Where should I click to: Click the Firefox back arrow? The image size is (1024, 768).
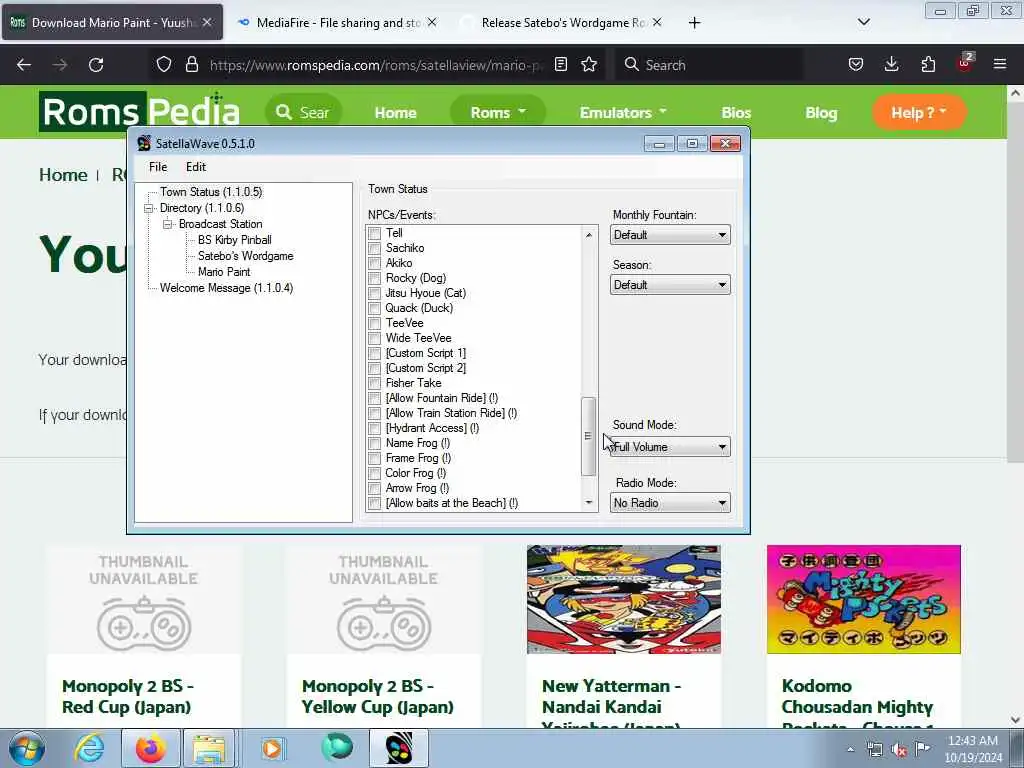(24, 65)
